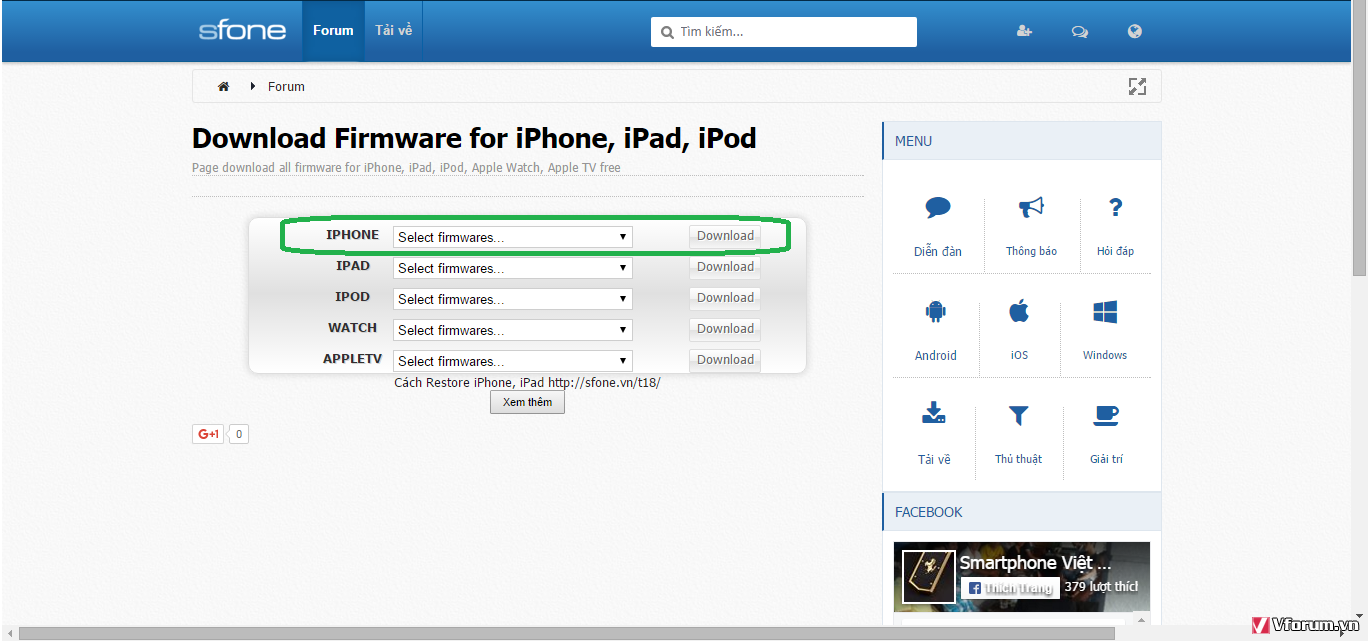
Task: Open Diễn đàn speech bubble icon
Action: (938, 208)
